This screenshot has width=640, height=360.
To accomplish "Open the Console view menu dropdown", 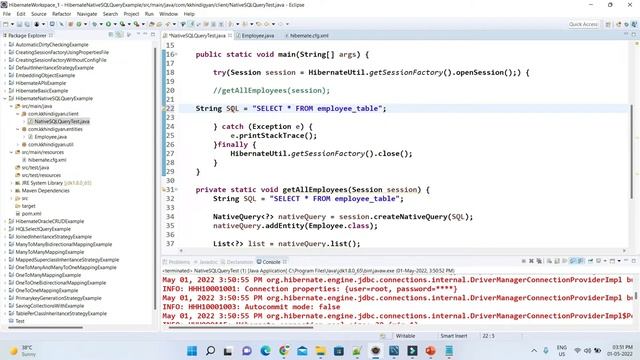I will click(619, 261).
